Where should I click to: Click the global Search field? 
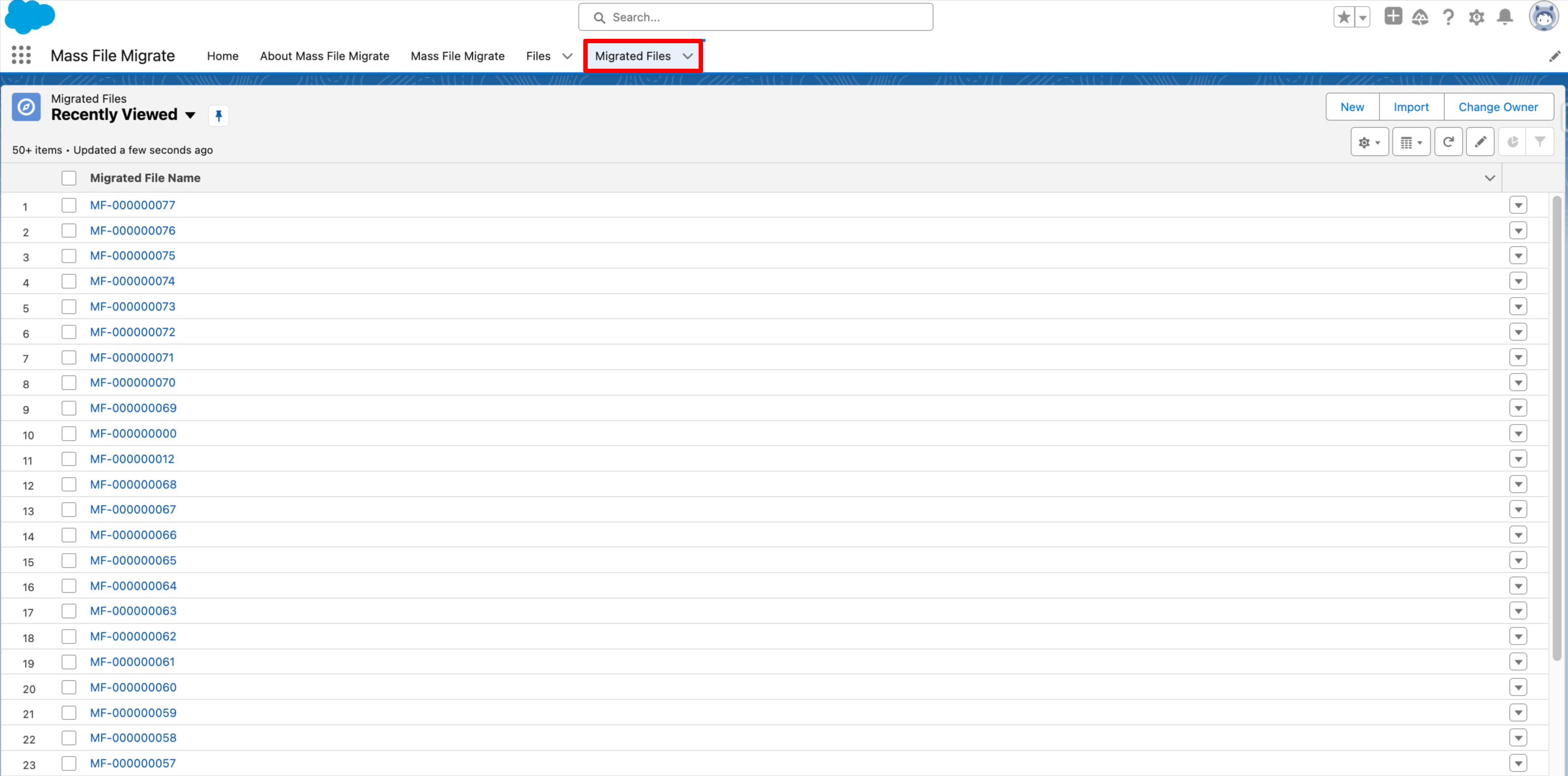755,17
